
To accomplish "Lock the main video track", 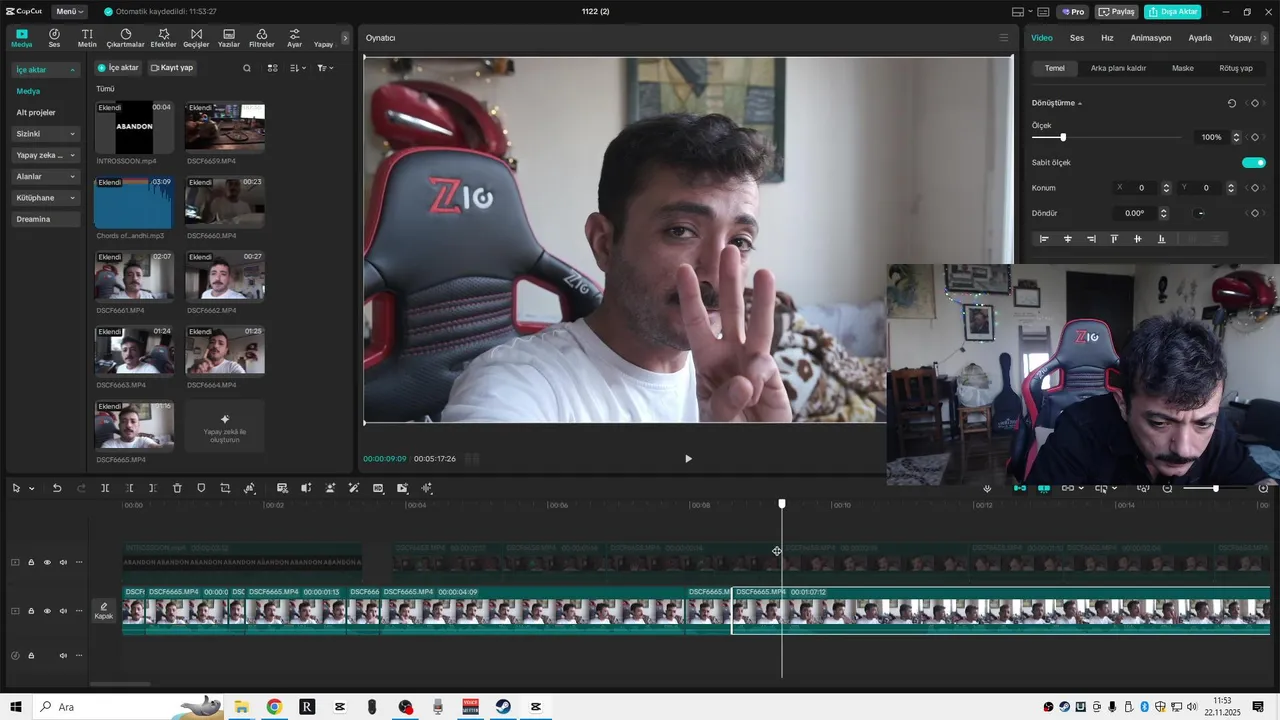I will 31,611.
